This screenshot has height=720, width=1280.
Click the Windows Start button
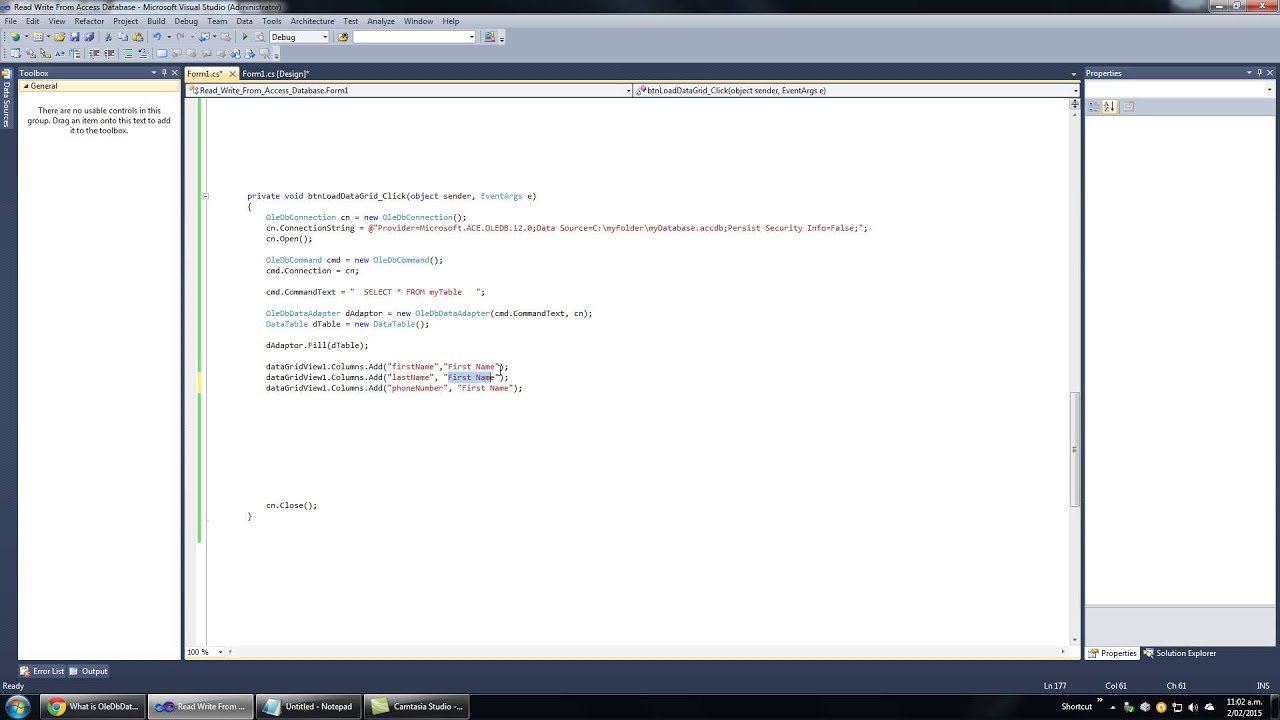point(18,706)
